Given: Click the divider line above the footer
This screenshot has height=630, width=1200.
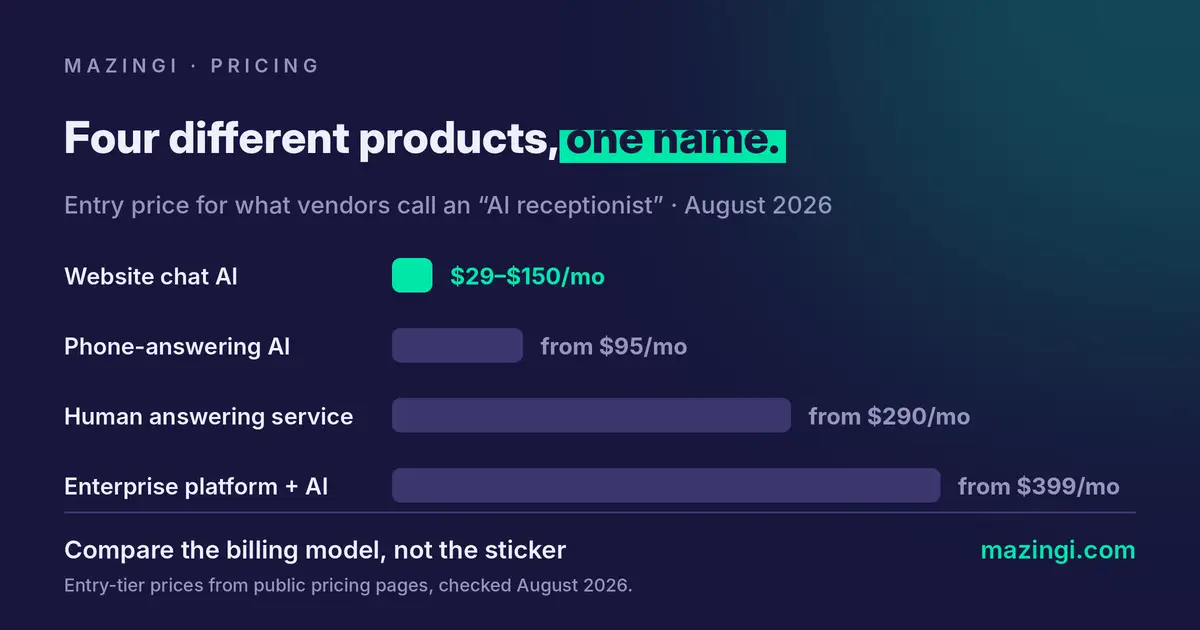Looking at the screenshot, I should (x=600, y=513).
